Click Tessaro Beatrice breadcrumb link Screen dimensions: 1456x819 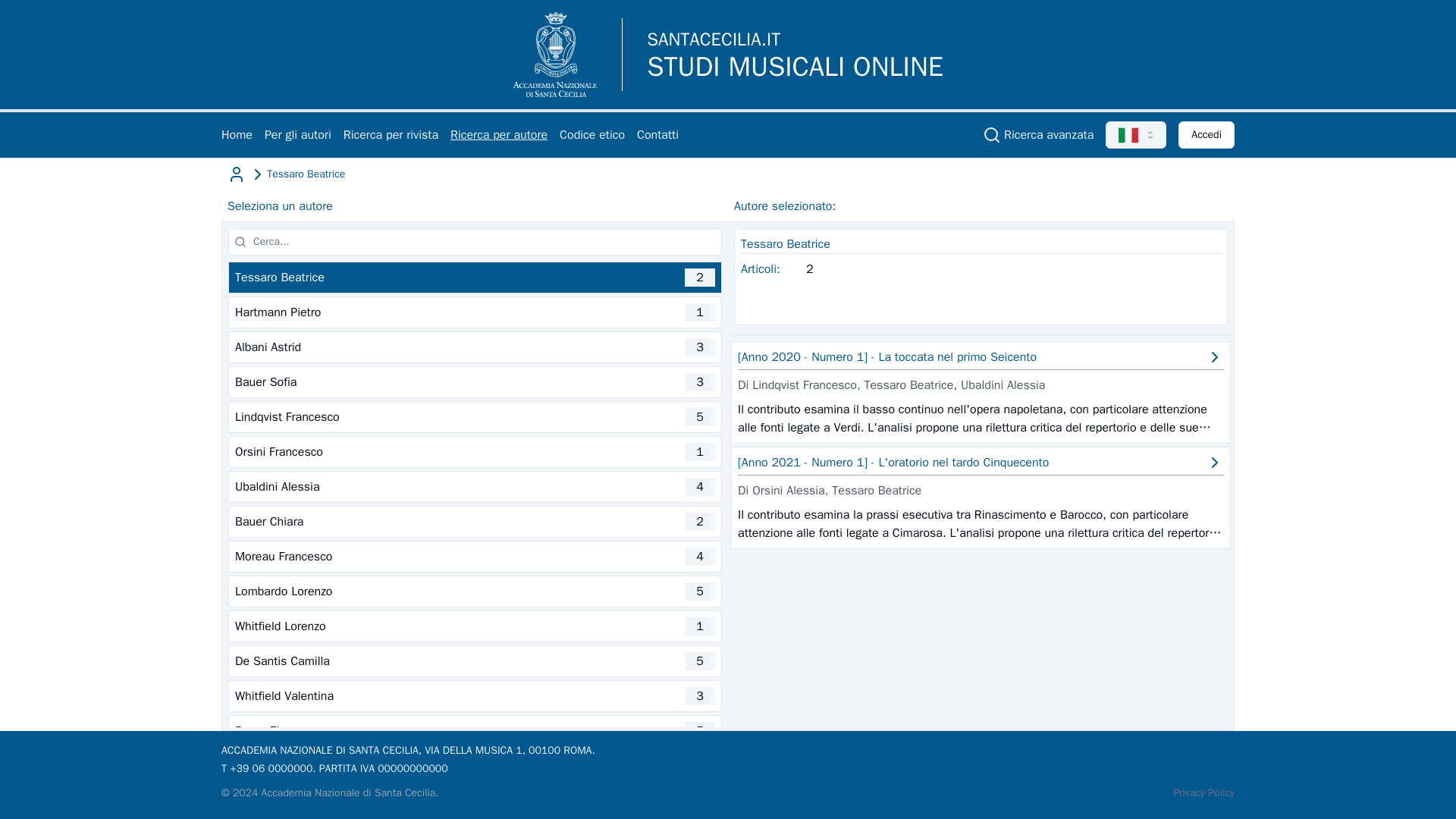pos(306,174)
